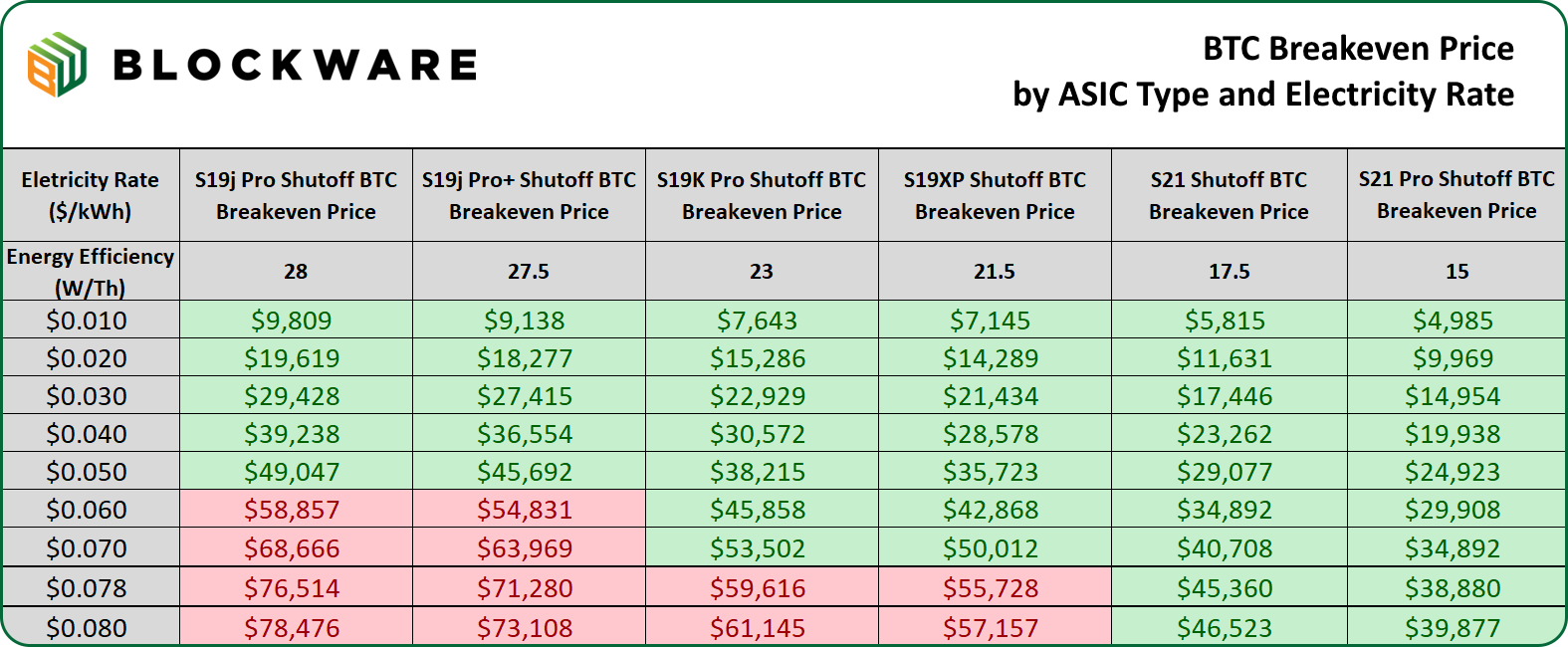
Task: Click the S19j Pro+ Shutoff BTC header
Action: tap(529, 195)
